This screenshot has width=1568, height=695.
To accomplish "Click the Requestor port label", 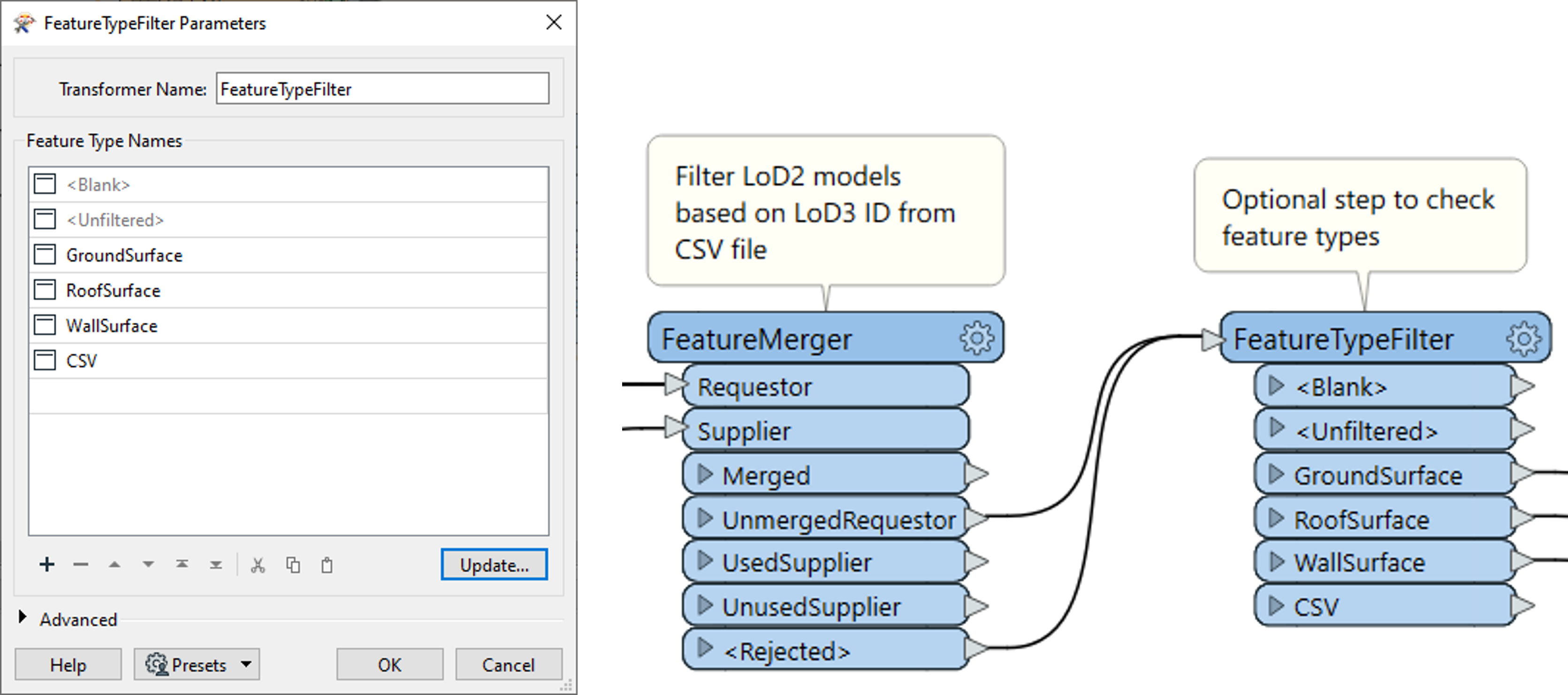I will pos(754,386).
